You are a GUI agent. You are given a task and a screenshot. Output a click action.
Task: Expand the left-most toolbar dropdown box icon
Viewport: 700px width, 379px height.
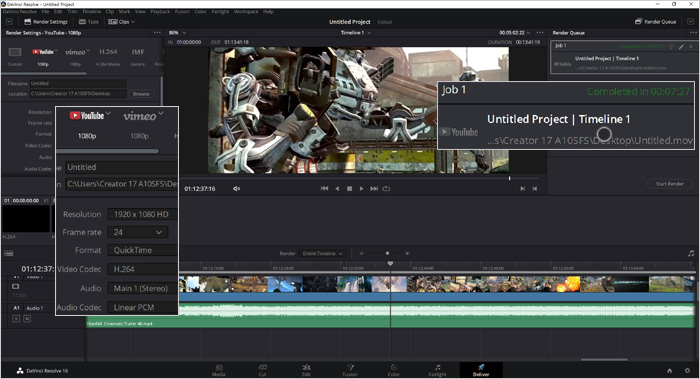9,21
